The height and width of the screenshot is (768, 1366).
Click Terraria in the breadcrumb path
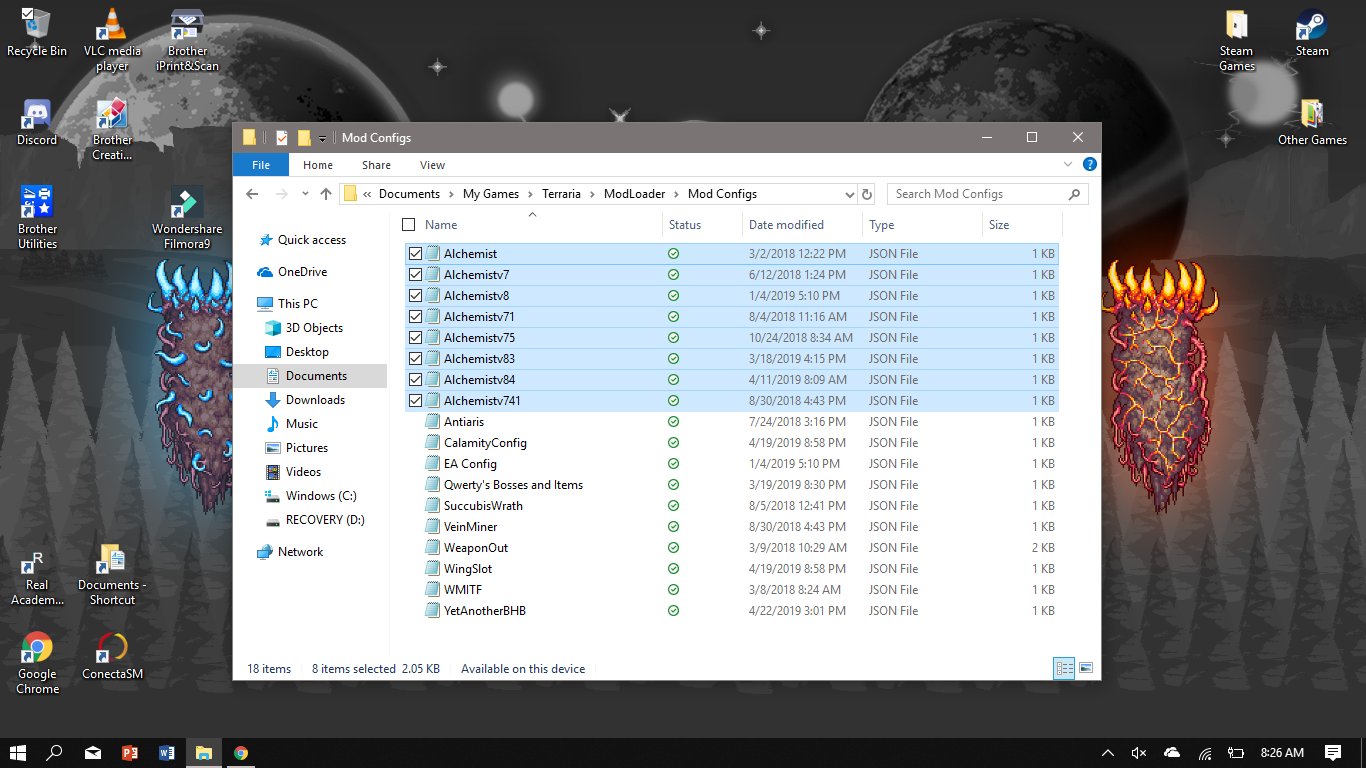point(561,194)
